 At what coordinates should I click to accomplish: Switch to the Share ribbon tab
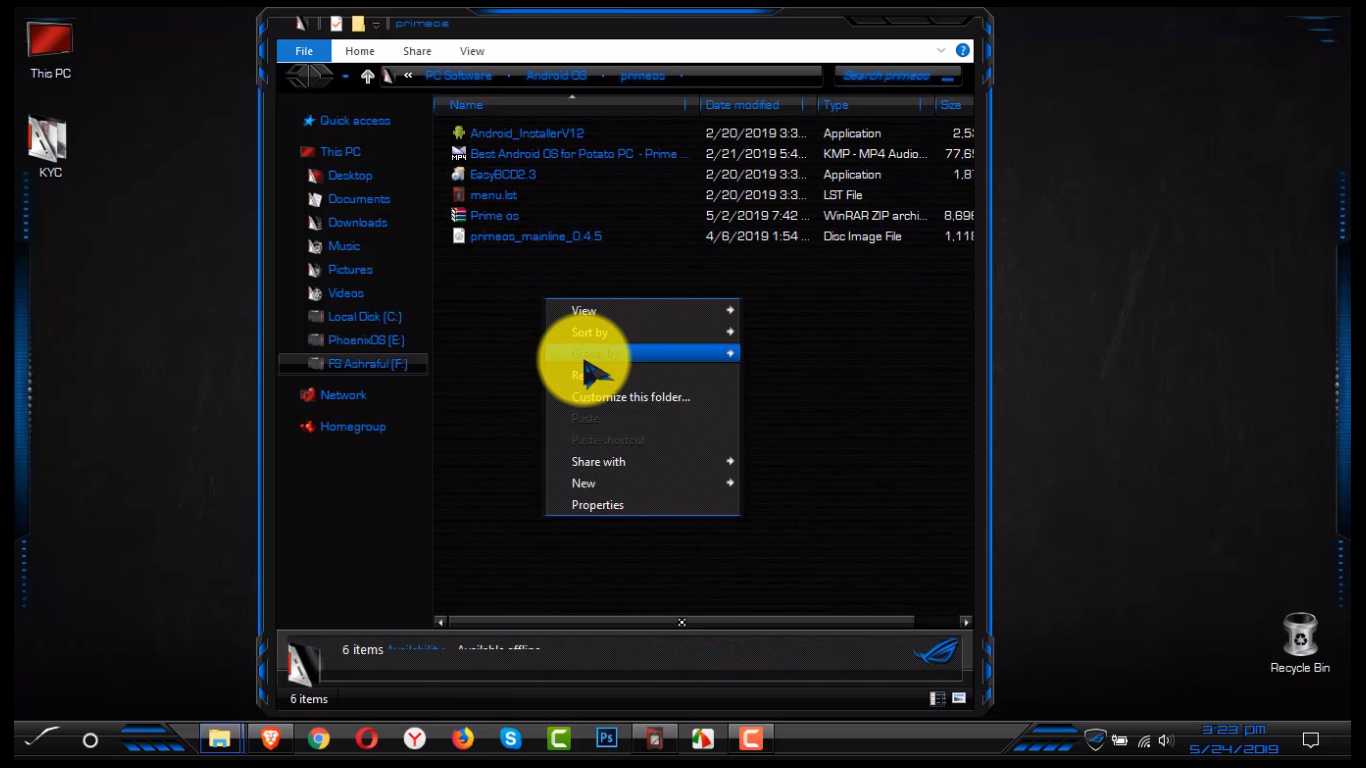coord(417,51)
